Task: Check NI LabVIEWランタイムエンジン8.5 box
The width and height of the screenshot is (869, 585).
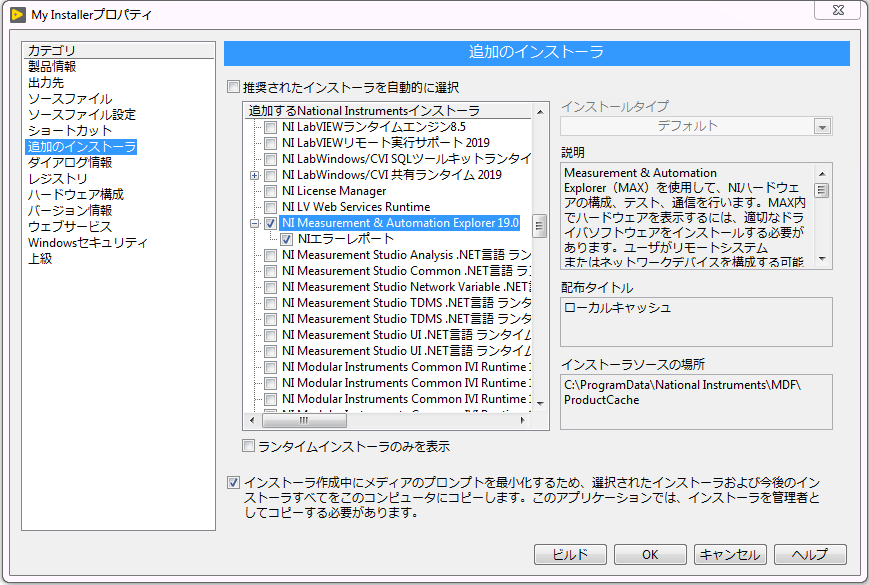Action: (x=270, y=127)
